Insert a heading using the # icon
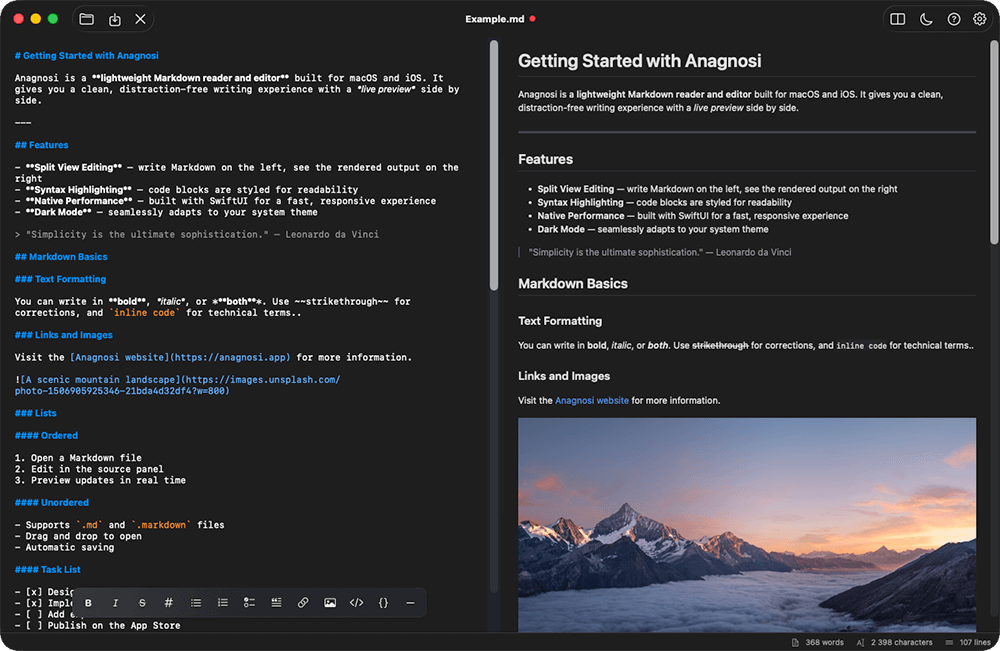The width and height of the screenshot is (1000, 651). pyautogui.click(x=168, y=602)
